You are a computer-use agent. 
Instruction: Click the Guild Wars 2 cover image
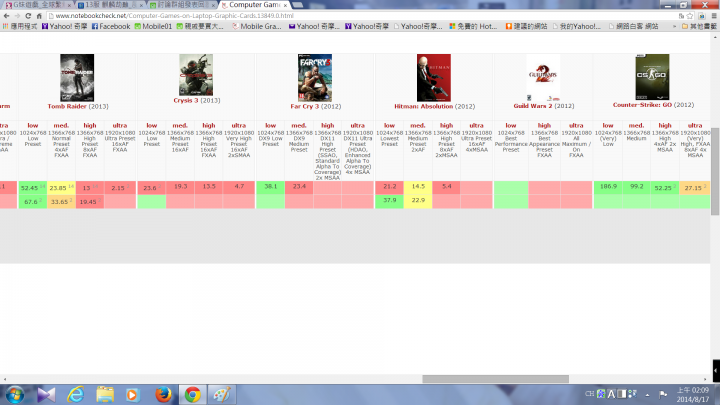click(x=543, y=78)
